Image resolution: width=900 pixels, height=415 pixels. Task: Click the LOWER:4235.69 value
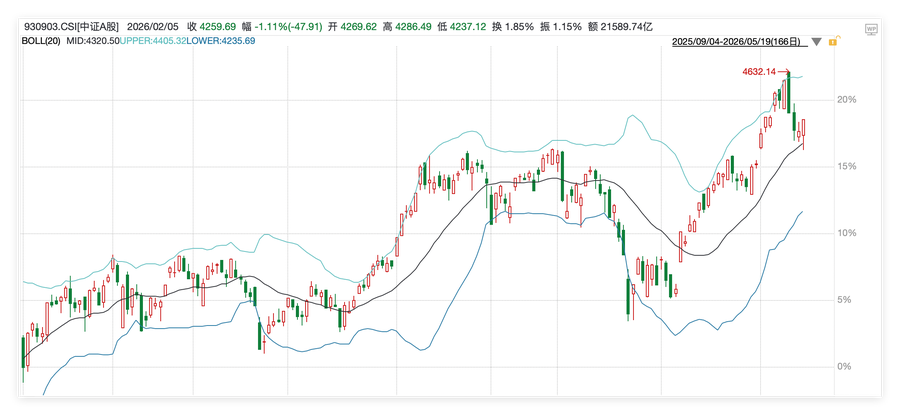(x=221, y=41)
